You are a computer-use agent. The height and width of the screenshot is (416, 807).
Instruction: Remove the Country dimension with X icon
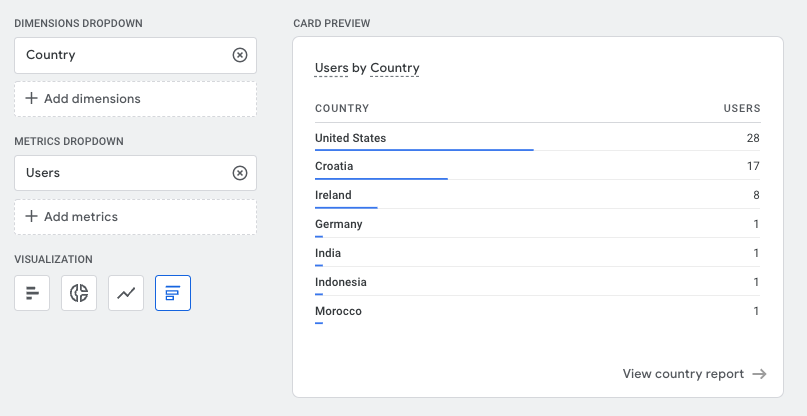(240, 55)
